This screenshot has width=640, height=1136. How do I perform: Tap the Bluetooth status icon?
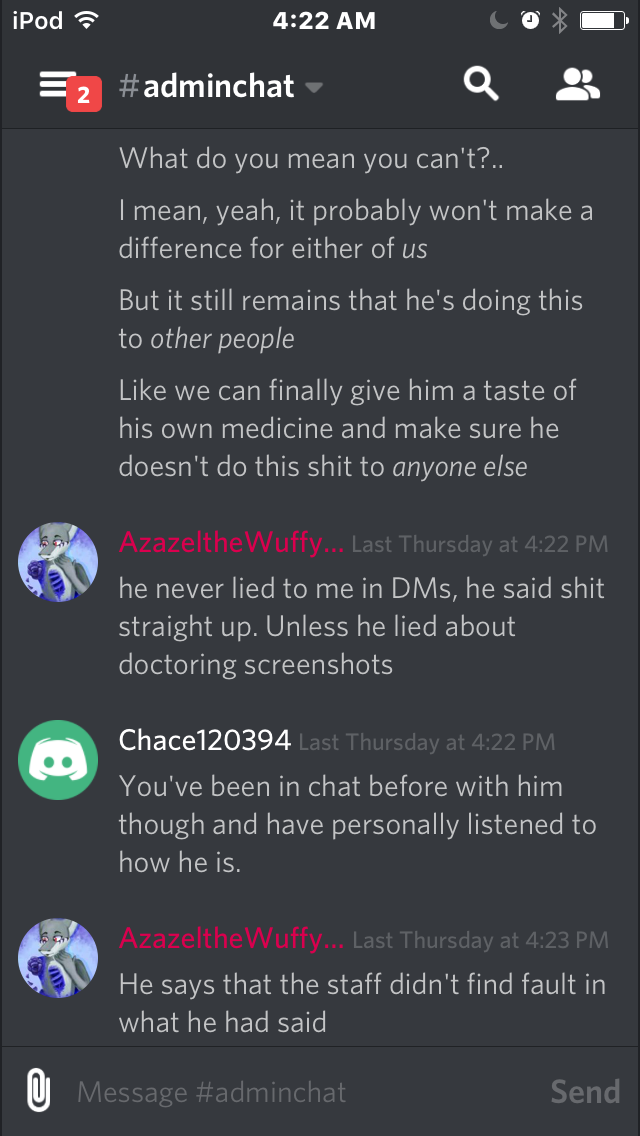(560, 21)
